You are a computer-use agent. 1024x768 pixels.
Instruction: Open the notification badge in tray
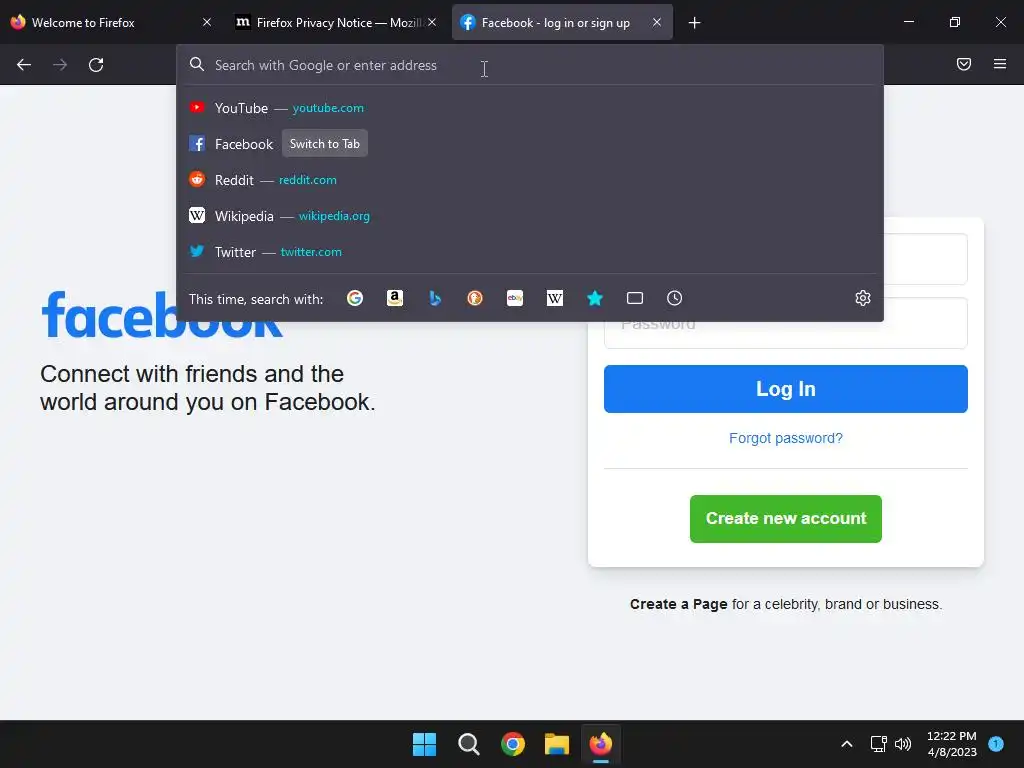[x=996, y=743]
